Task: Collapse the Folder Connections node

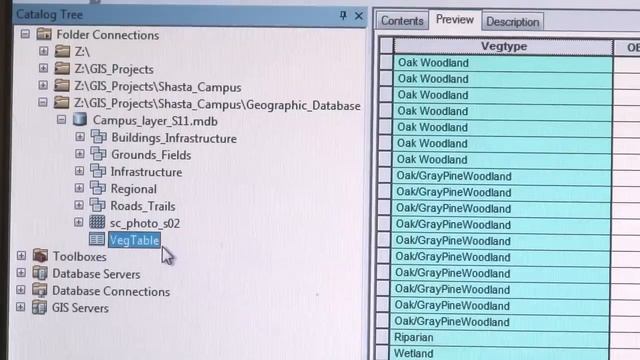Action: 25,34
